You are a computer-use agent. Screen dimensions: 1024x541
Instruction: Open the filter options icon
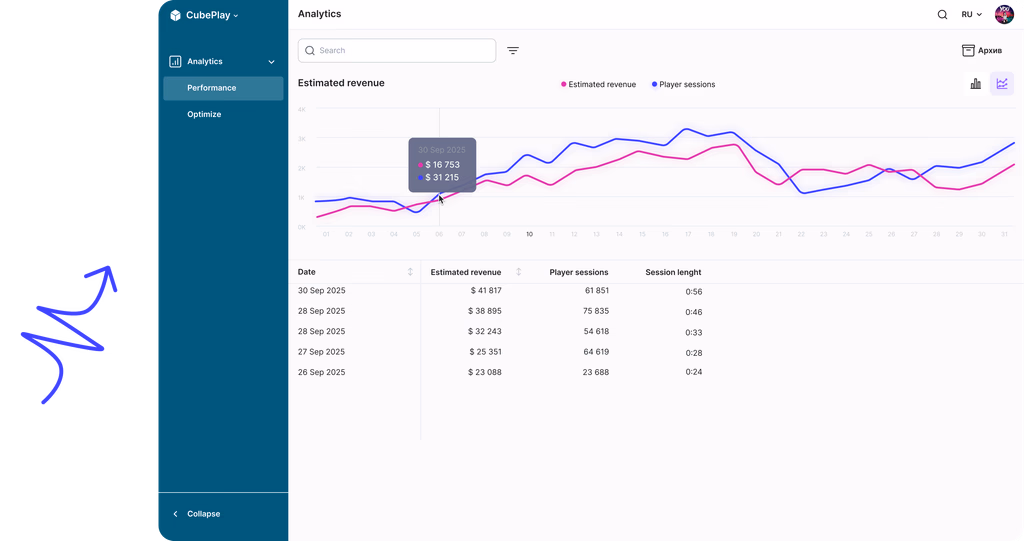click(x=513, y=50)
